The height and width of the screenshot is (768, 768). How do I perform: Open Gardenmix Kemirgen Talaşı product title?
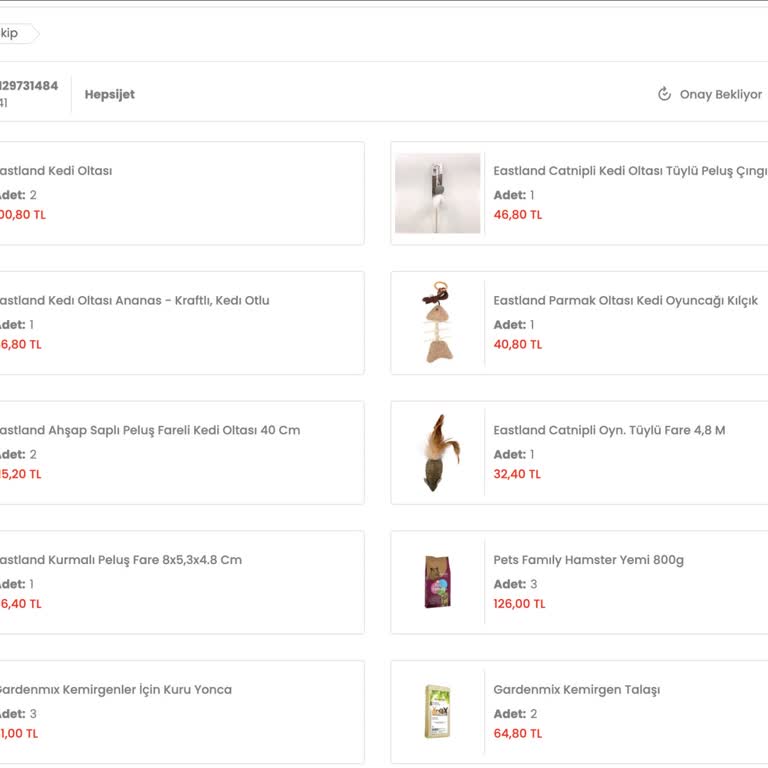coord(576,690)
